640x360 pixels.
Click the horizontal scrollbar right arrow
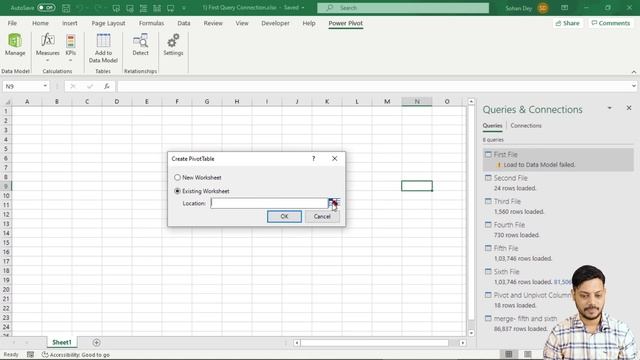462,343
